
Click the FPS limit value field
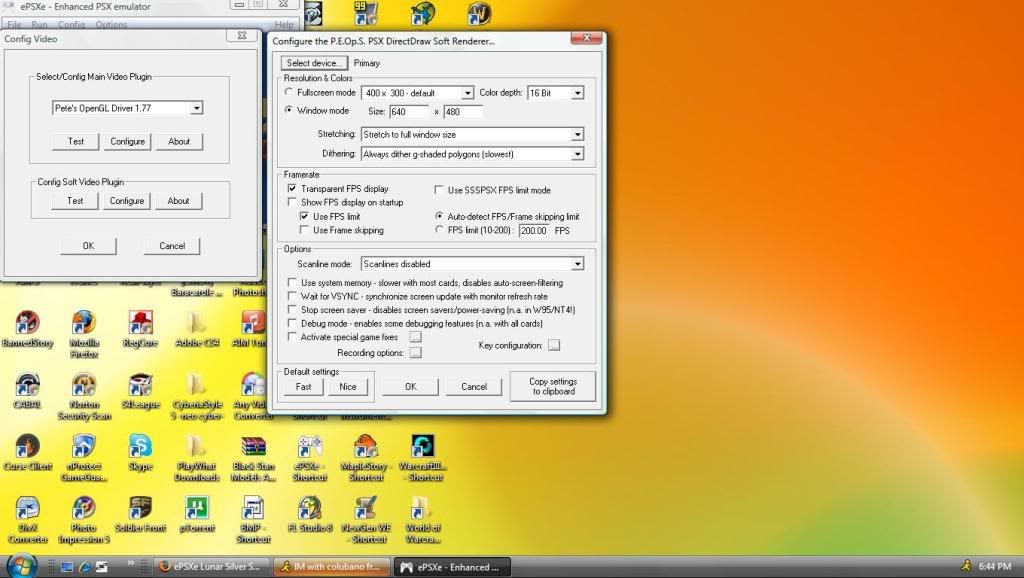(x=534, y=231)
